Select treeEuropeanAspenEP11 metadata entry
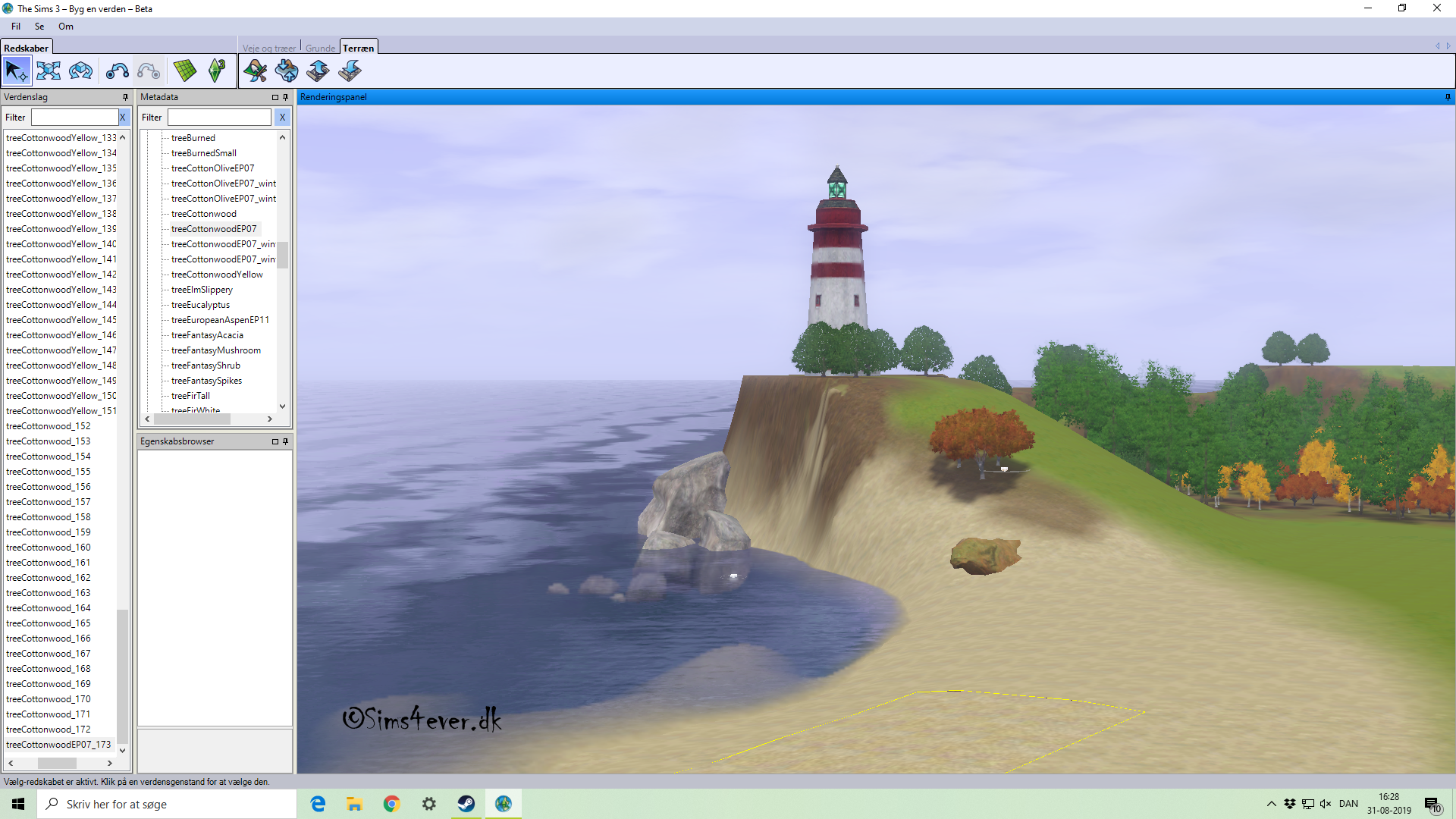Image resolution: width=1456 pixels, height=819 pixels. 220,320
